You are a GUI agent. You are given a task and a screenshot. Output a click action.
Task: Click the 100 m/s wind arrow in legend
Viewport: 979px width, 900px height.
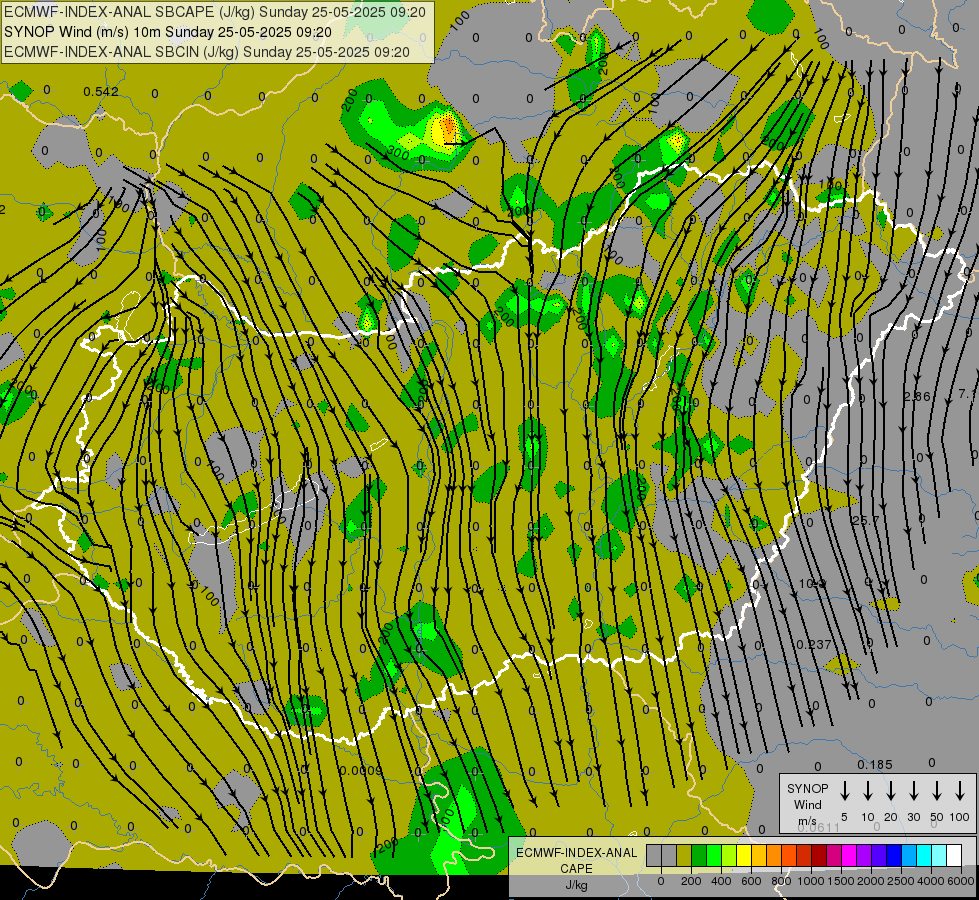[960, 791]
